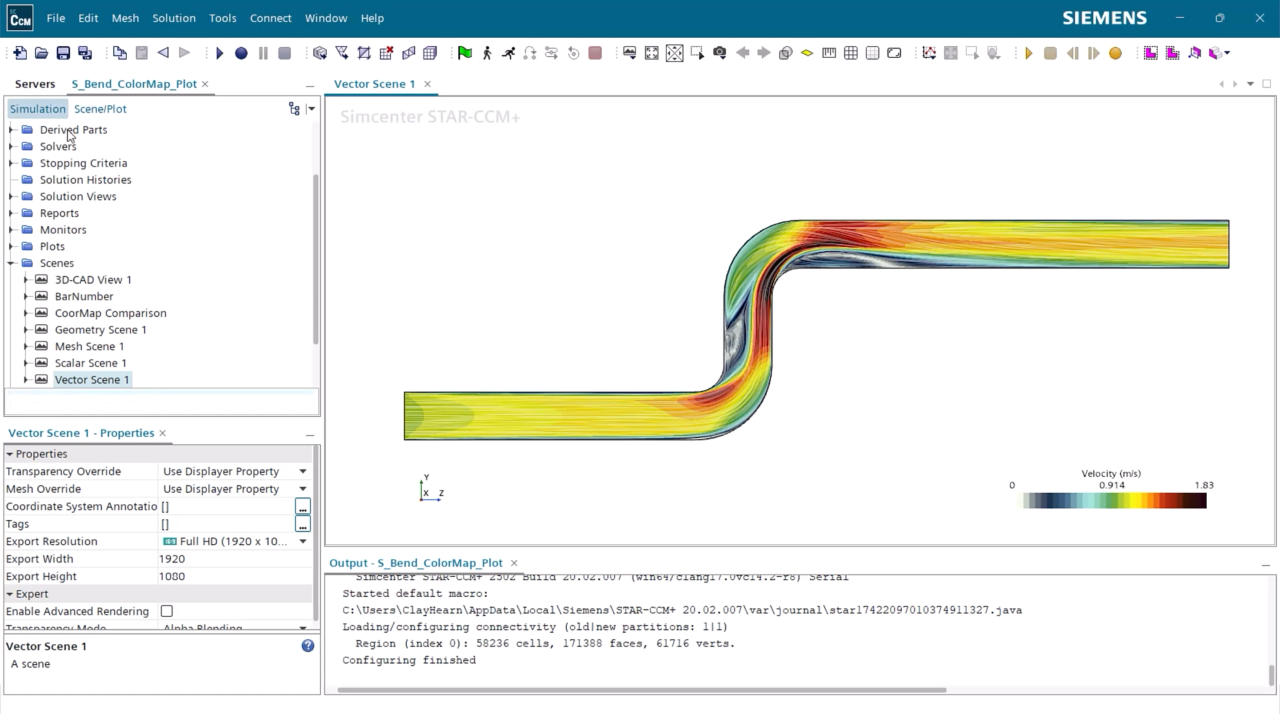This screenshot has width=1280, height=714.
Task: Expand the Vector Scene 1 tree node
Action: click(x=26, y=380)
